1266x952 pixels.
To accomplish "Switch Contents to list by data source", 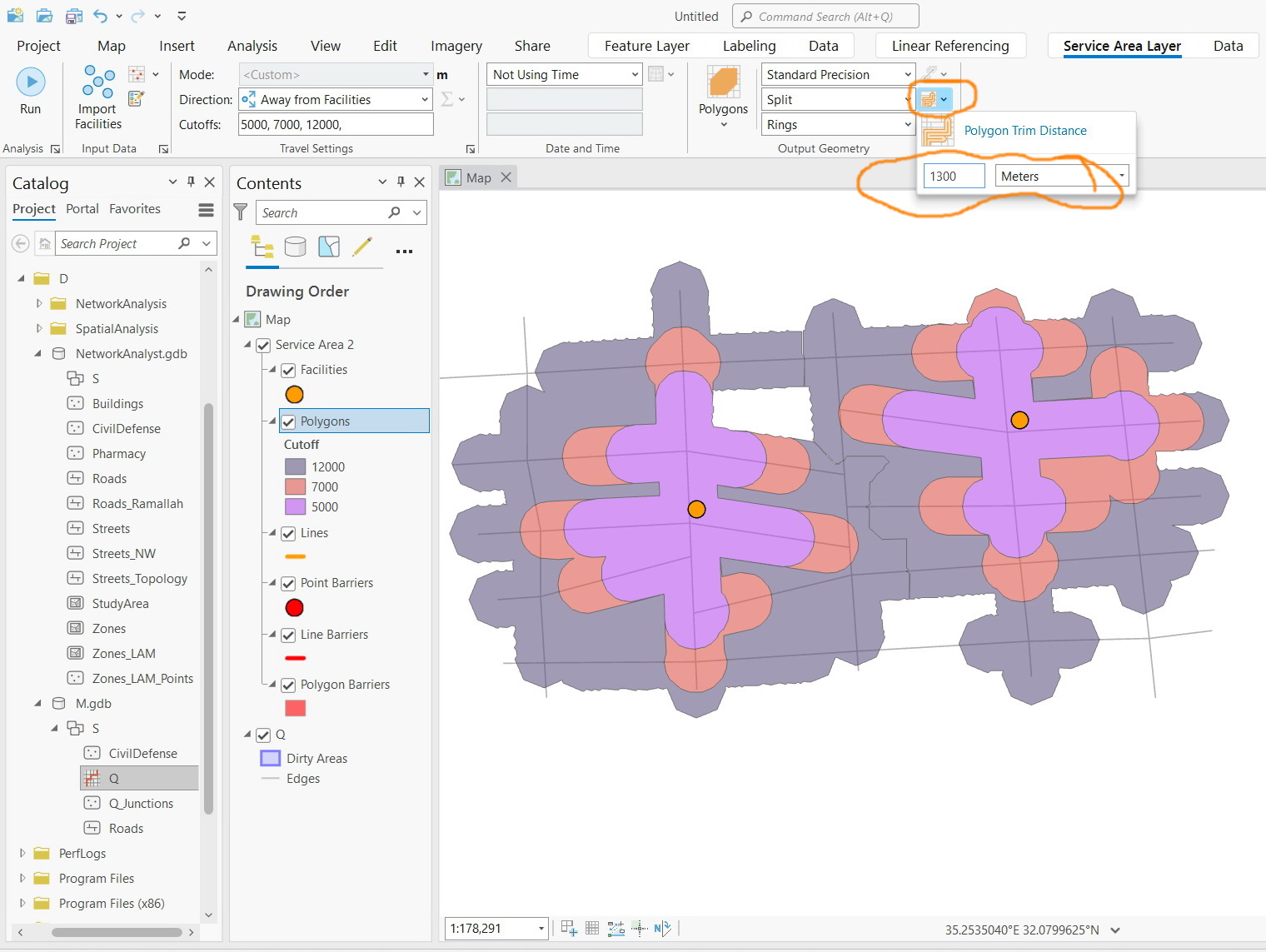I will pos(296,247).
